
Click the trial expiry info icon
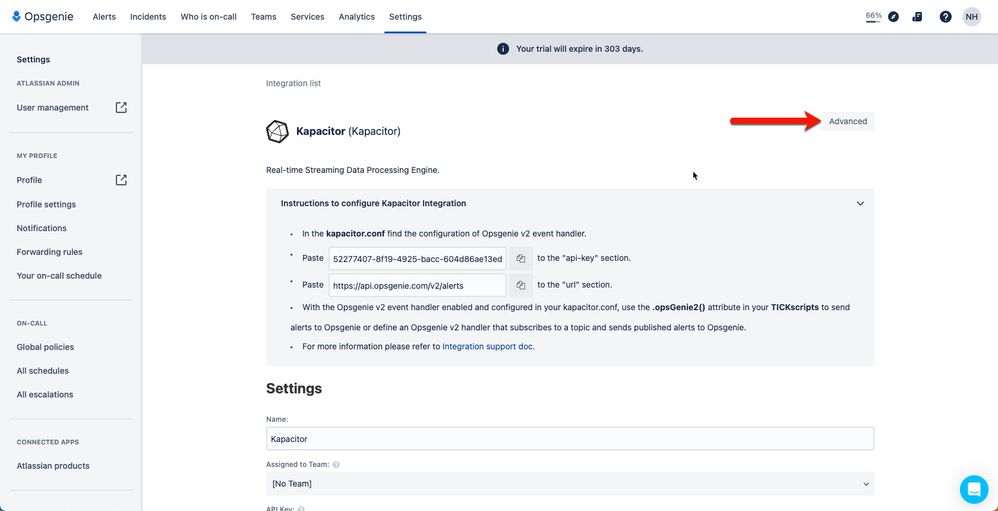tap(503, 49)
